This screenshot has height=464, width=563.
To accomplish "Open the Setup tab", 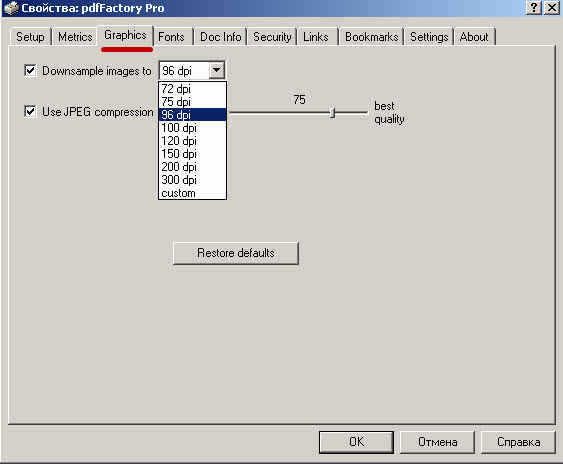I will pyautogui.click(x=30, y=37).
